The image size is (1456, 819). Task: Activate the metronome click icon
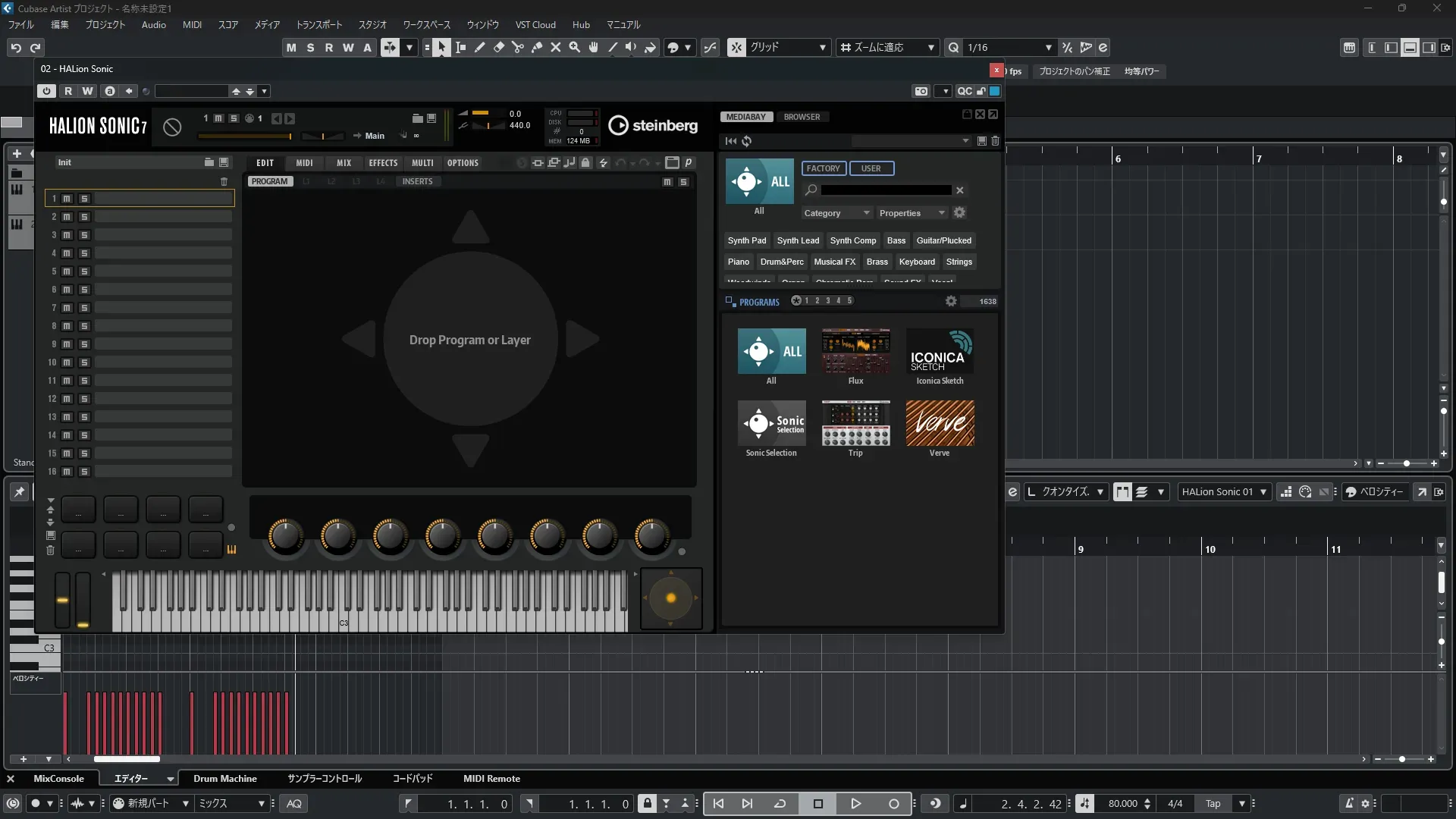coord(1349,804)
